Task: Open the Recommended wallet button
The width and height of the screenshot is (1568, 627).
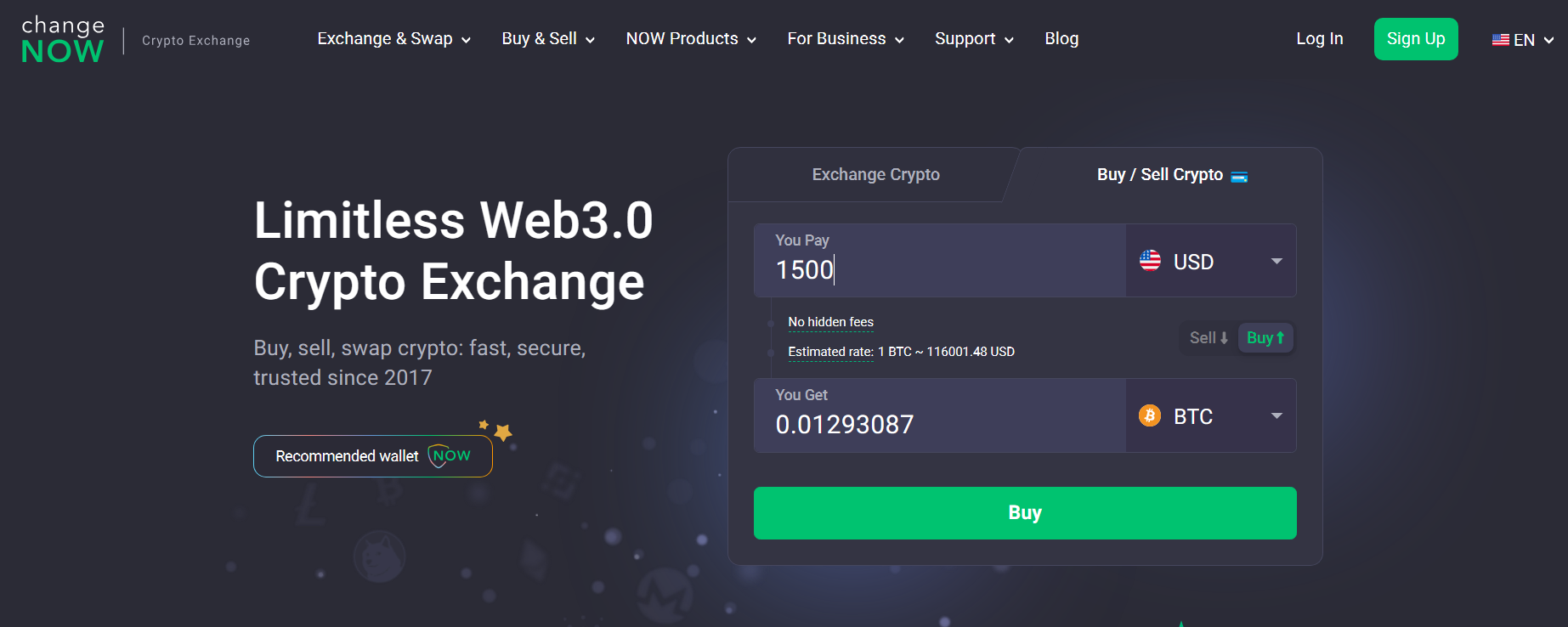Action: [373, 456]
